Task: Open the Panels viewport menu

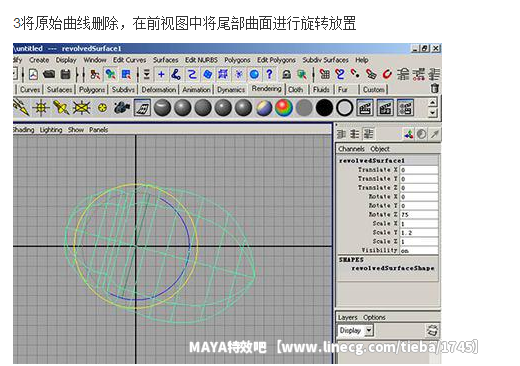Action: 98,130
